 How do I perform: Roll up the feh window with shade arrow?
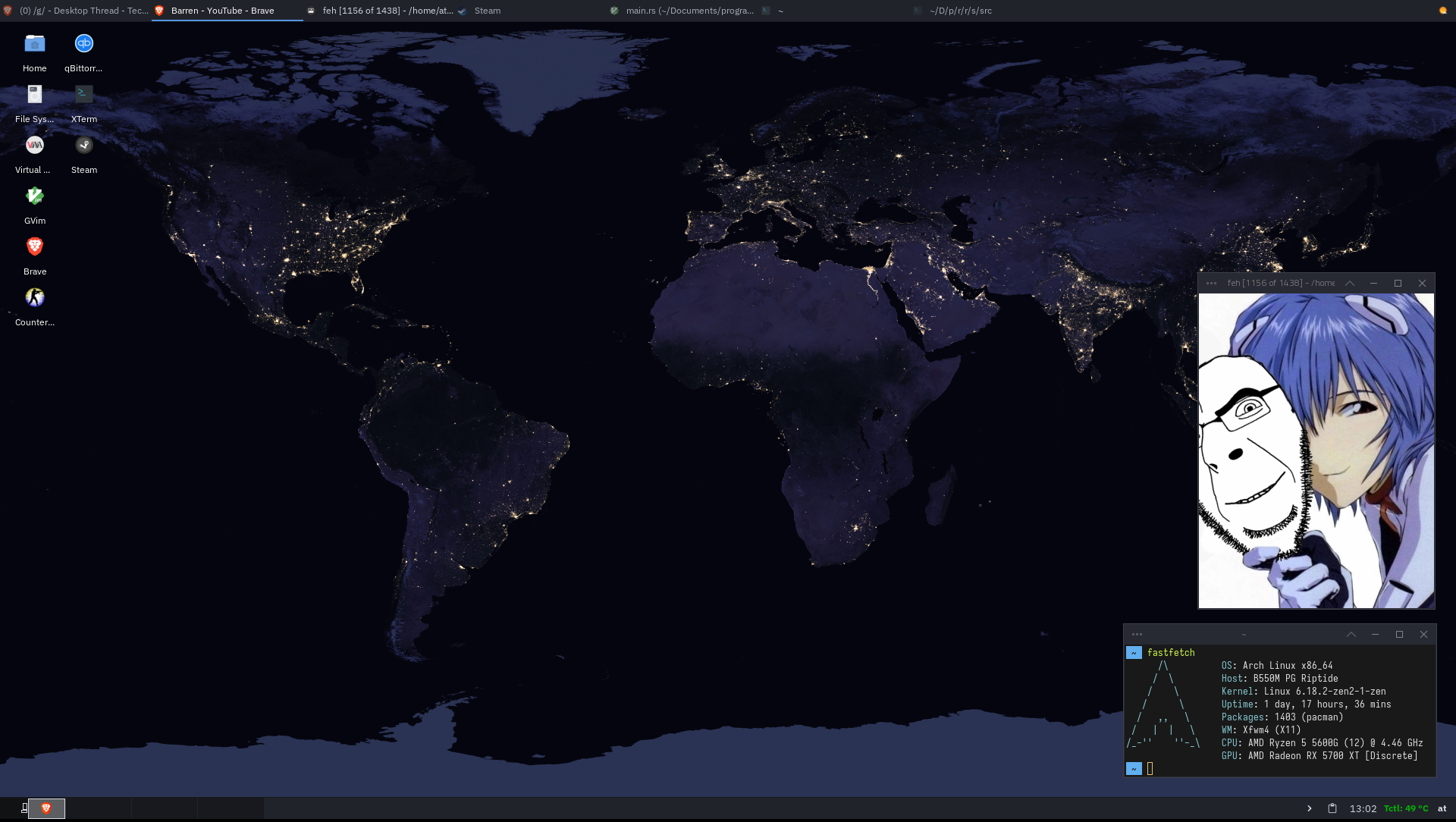1350,283
